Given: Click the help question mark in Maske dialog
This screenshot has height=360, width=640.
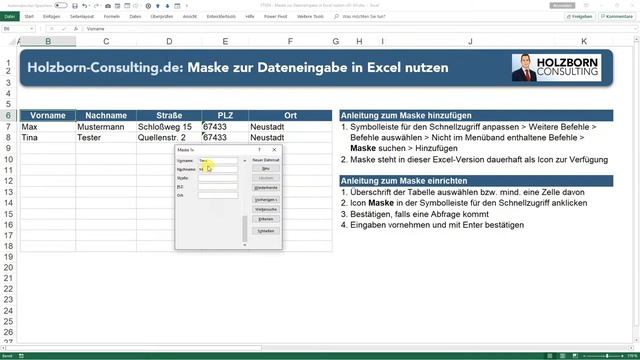Looking at the screenshot, I should (260, 150).
